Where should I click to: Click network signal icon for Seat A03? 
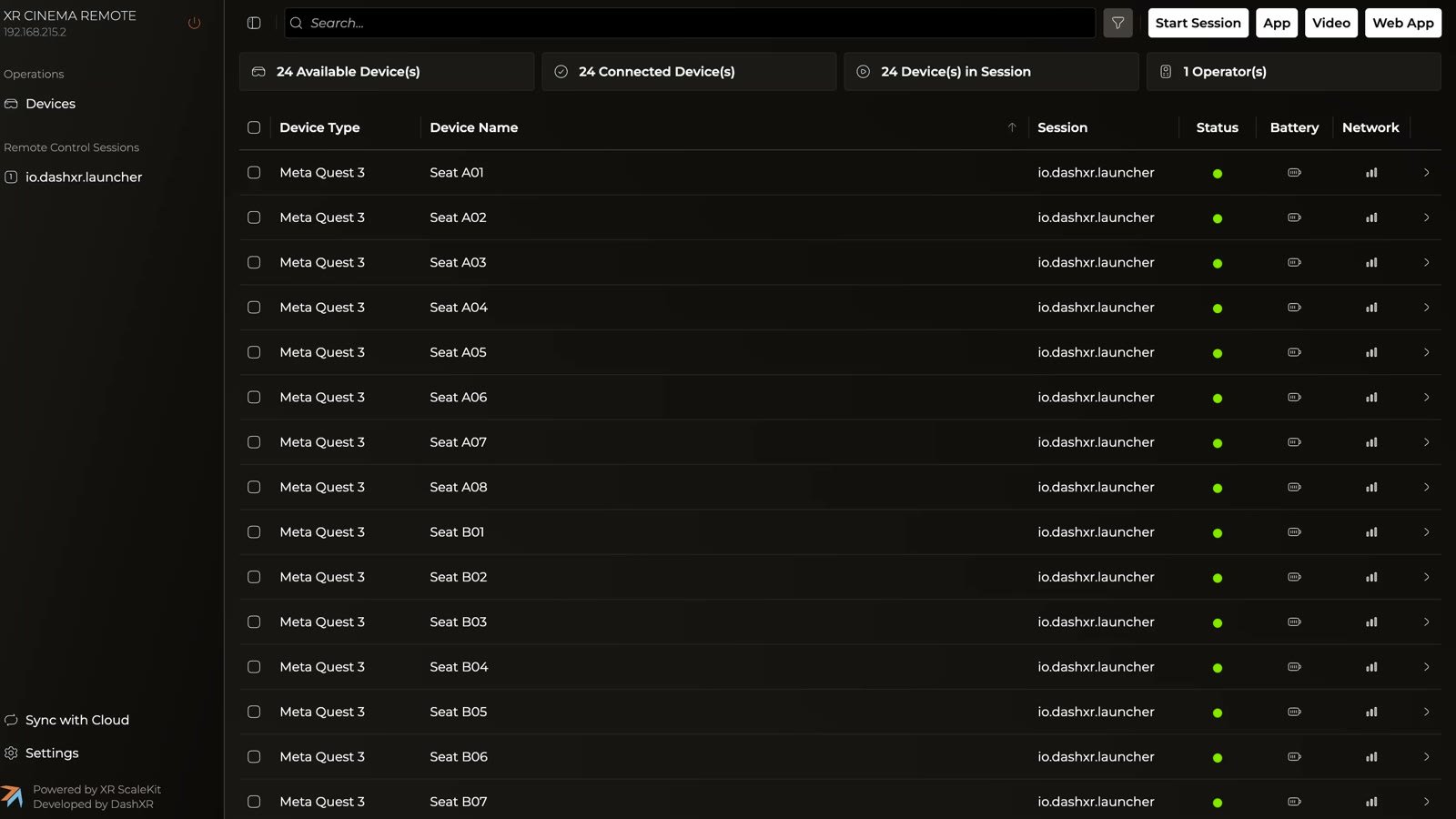[1371, 262]
